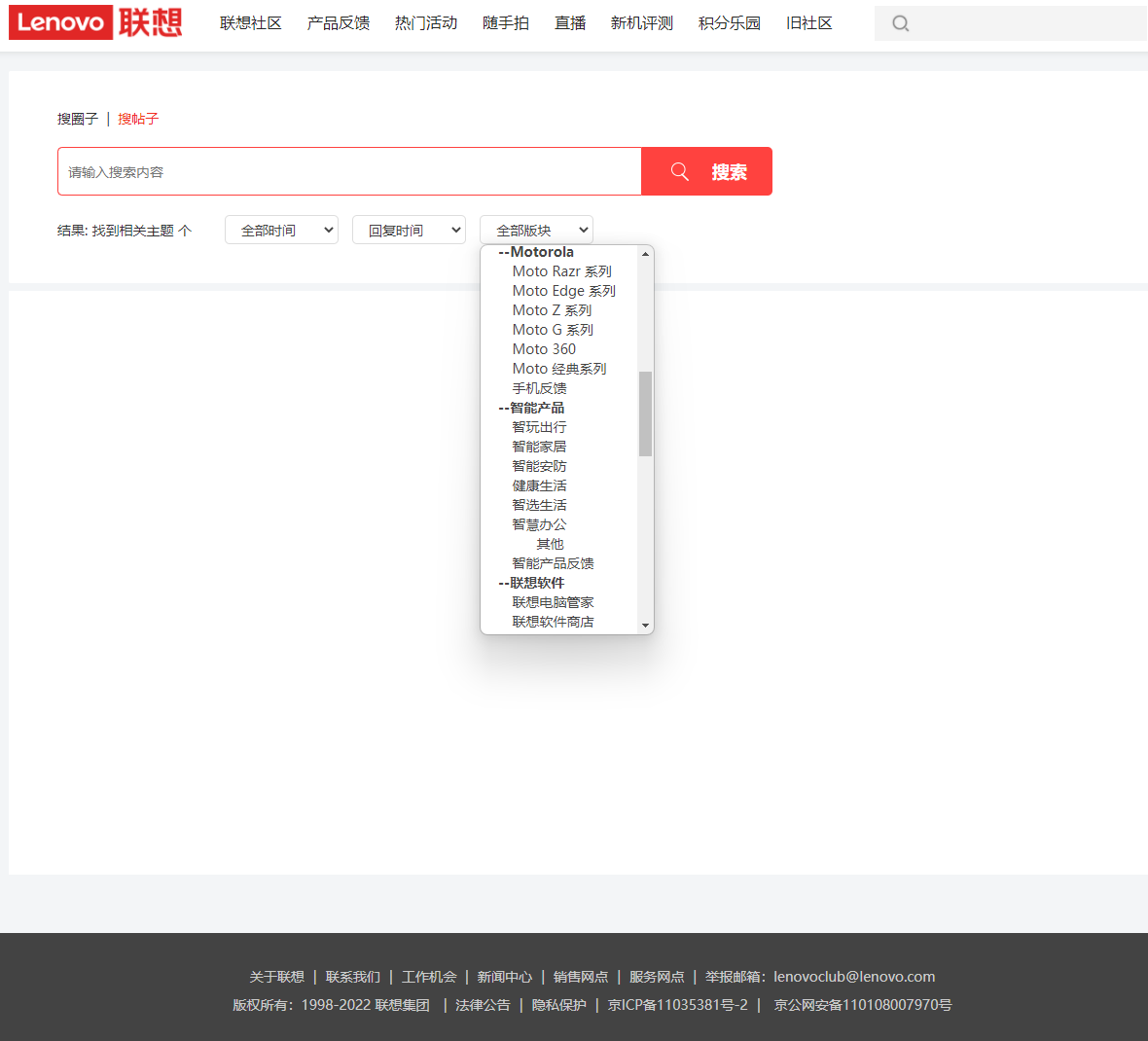This screenshot has width=1148, height=1041.
Task: Click the dropdown list scroll-down arrow
Action: coord(645,626)
